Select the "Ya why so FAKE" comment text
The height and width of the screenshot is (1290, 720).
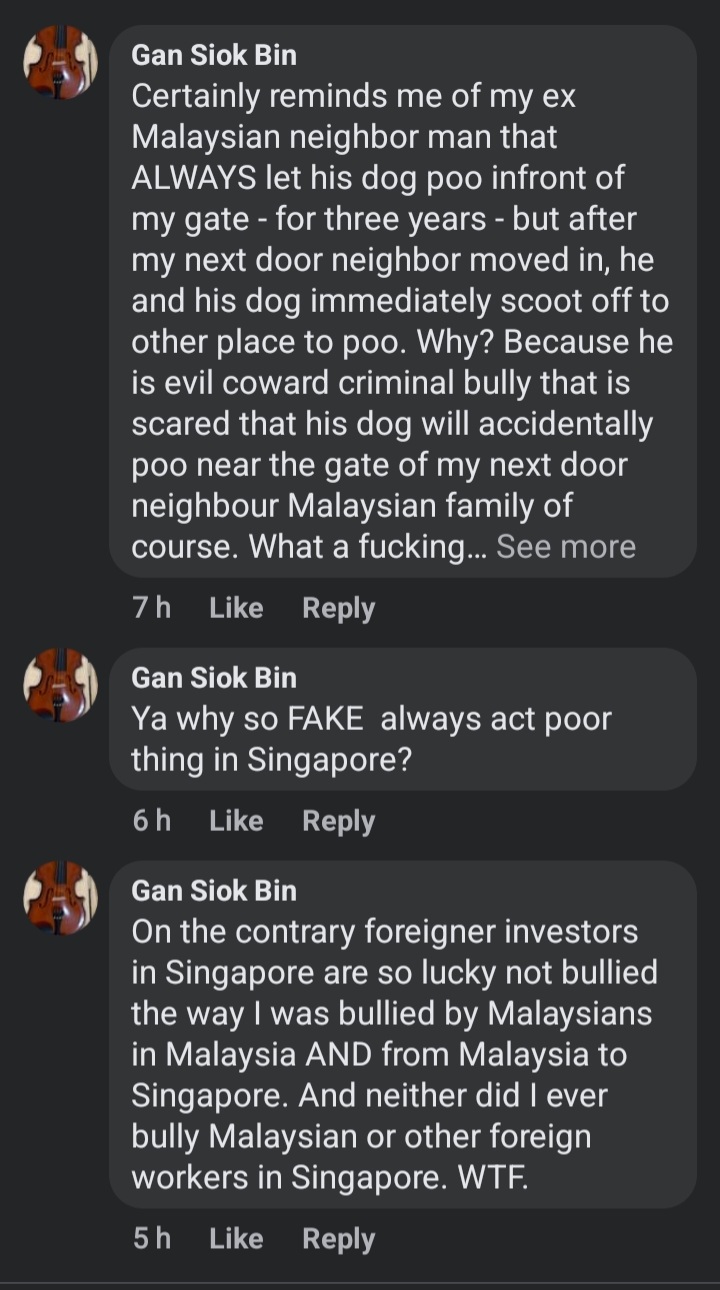pos(370,739)
